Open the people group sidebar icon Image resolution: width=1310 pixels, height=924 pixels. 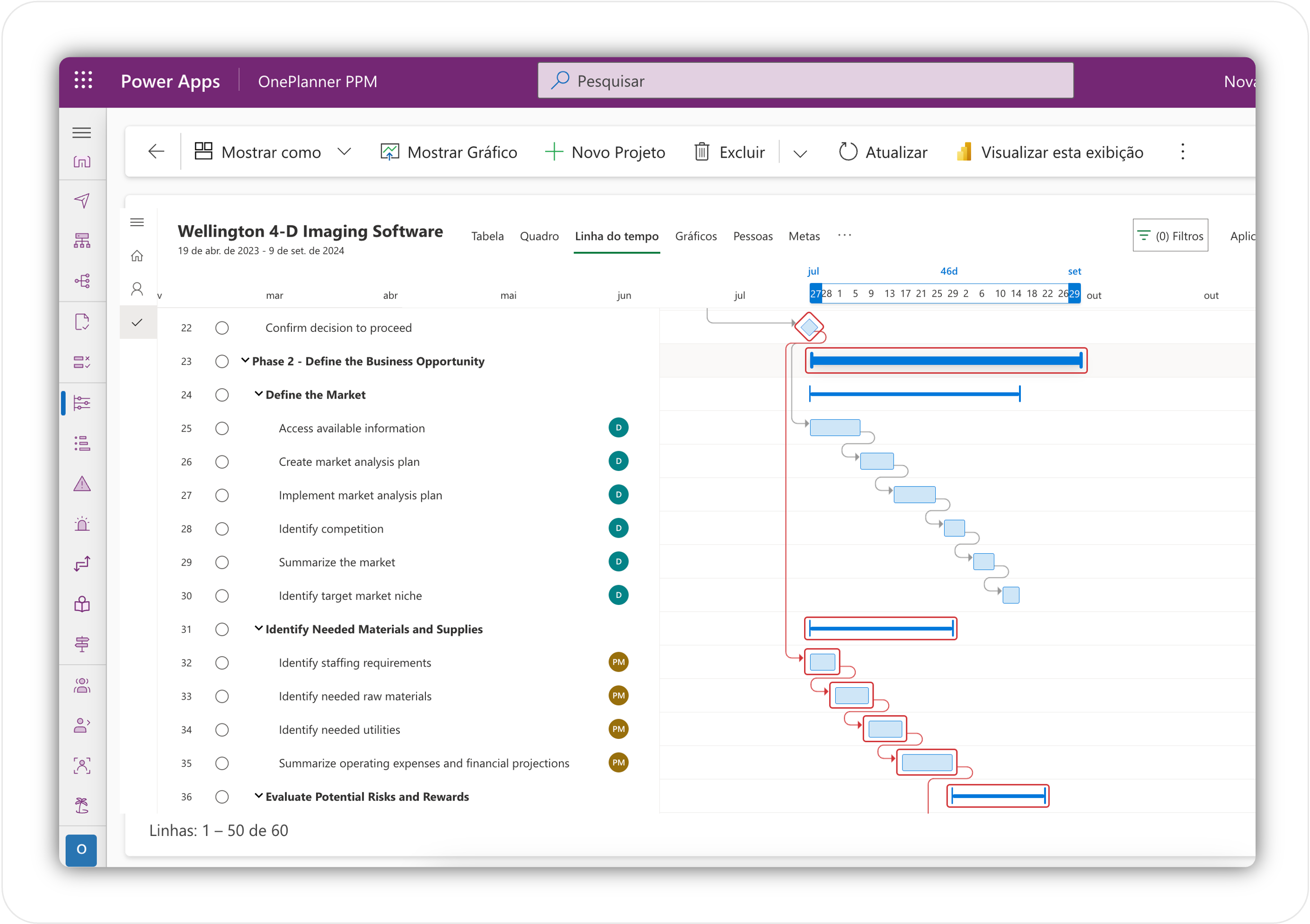81,685
